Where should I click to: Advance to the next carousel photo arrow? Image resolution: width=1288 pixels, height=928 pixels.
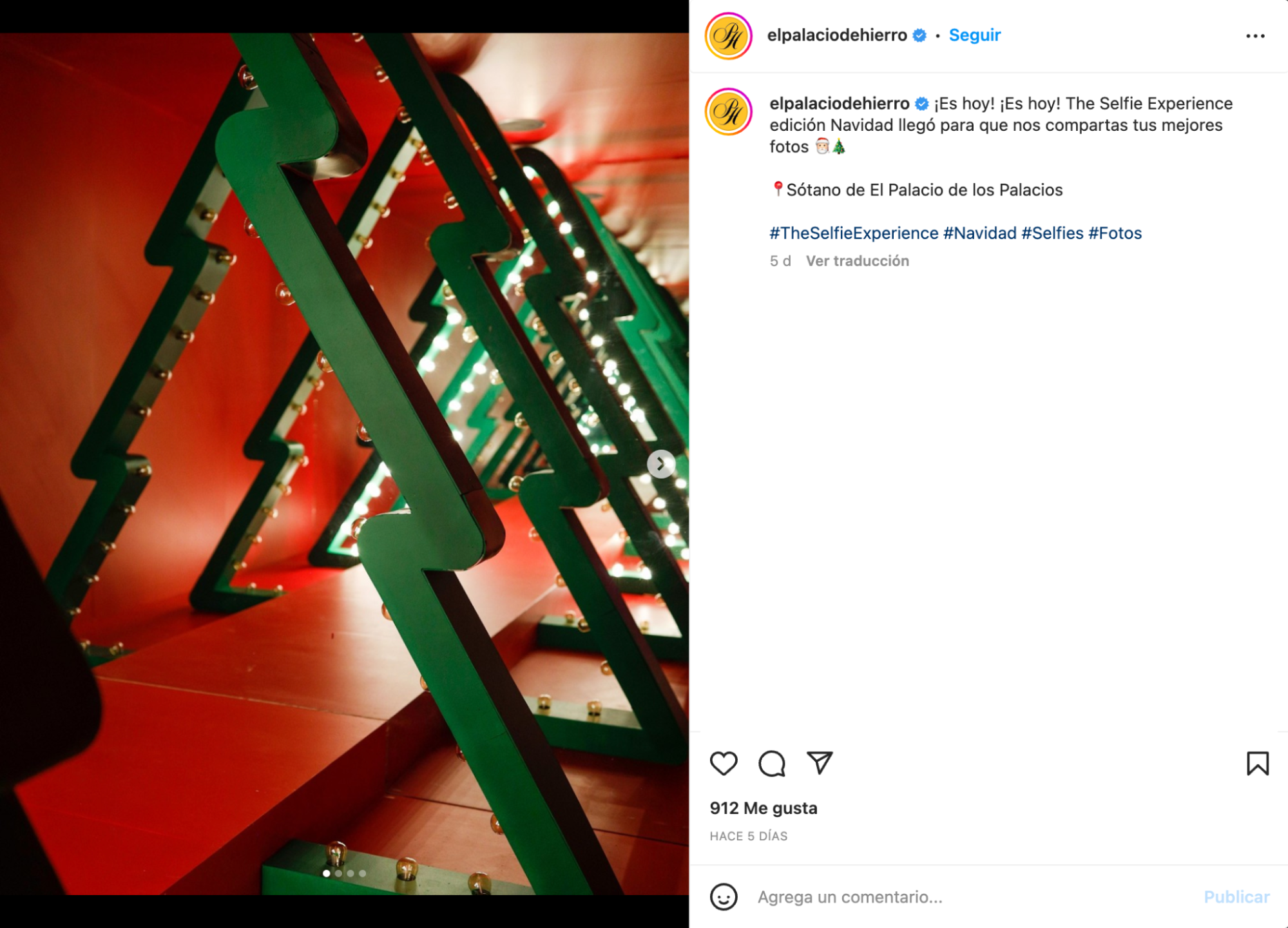pos(660,464)
